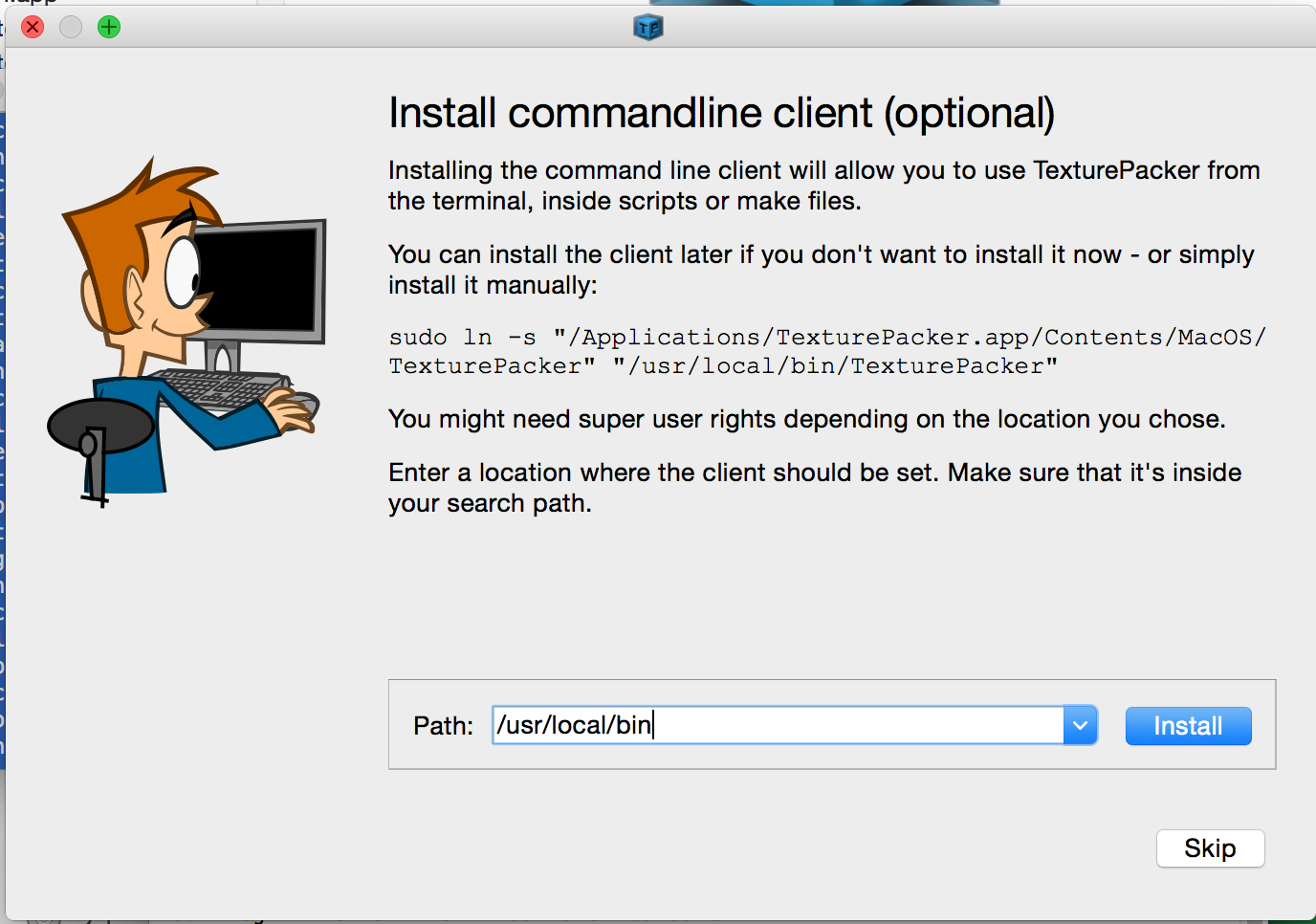This screenshot has width=1316, height=924.
Task: Click the black chair in the illustration
Action: pyautogui.click(x=99, y=428)
